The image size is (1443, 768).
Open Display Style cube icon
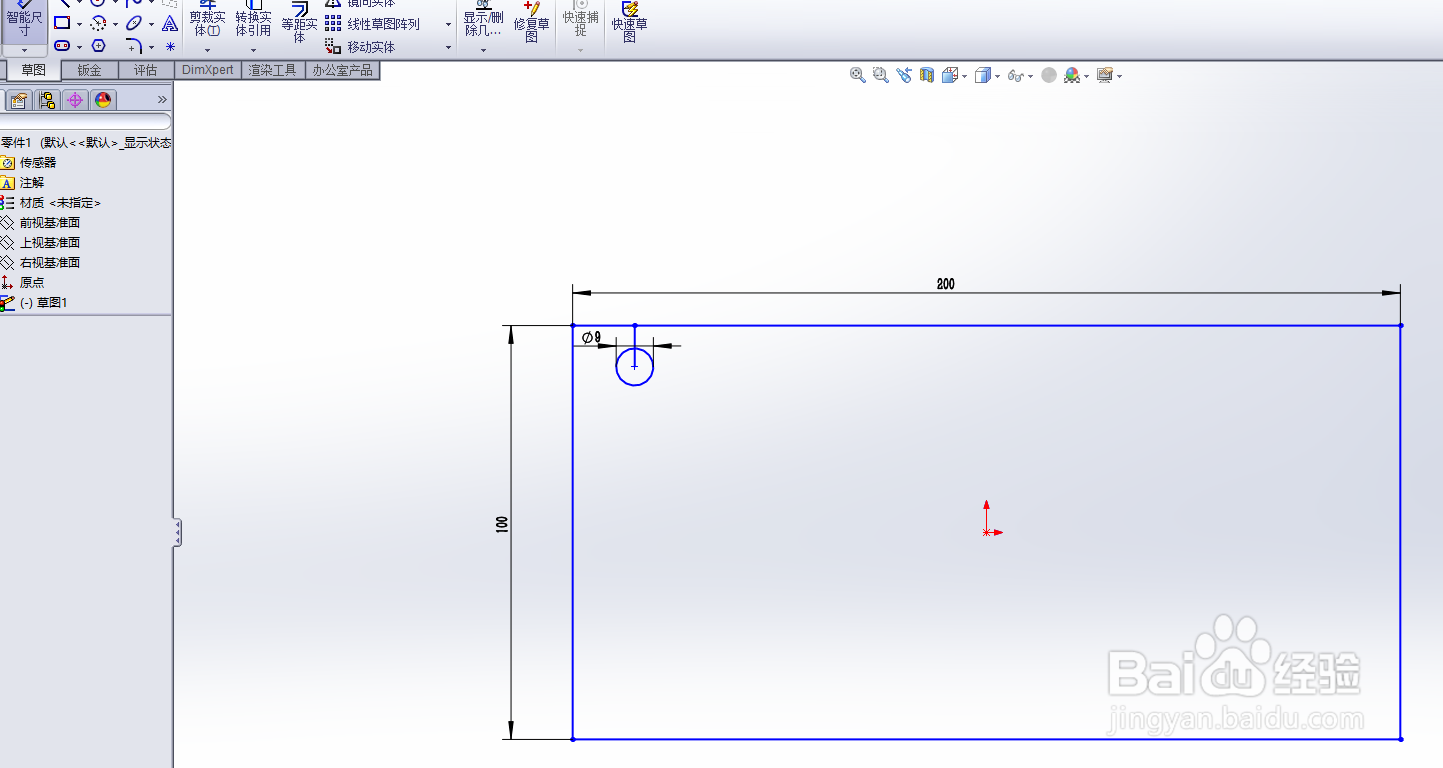pyautogui.click(x=983, y=75)
